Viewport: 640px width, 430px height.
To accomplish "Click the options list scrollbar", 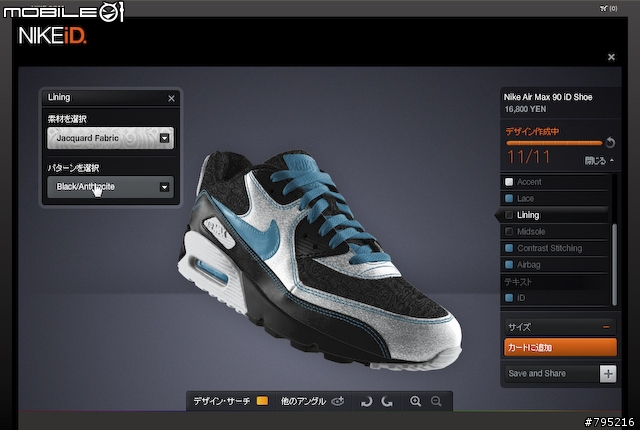I will tap(614, 264).
